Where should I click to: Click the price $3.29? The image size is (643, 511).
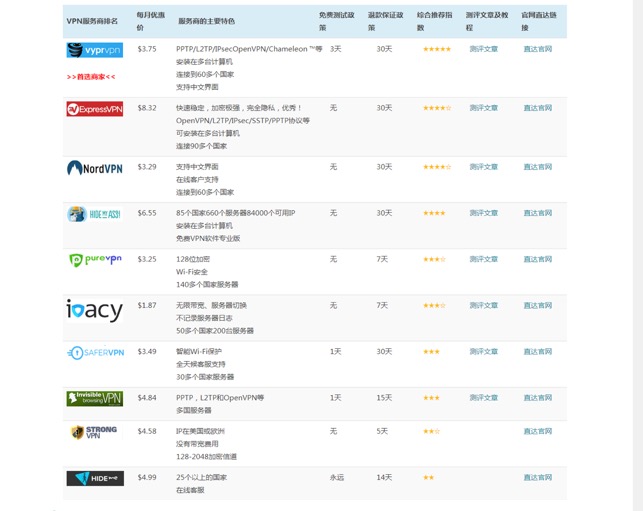pyautogui.click(x=147, y=167)
